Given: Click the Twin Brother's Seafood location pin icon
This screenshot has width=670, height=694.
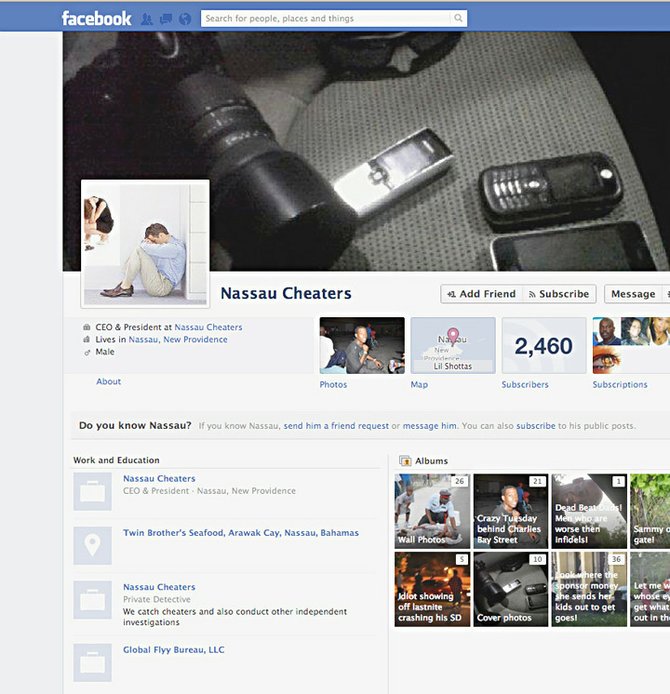Looking at the screenshot, I should pyautogui.click(x=92, y=545).
